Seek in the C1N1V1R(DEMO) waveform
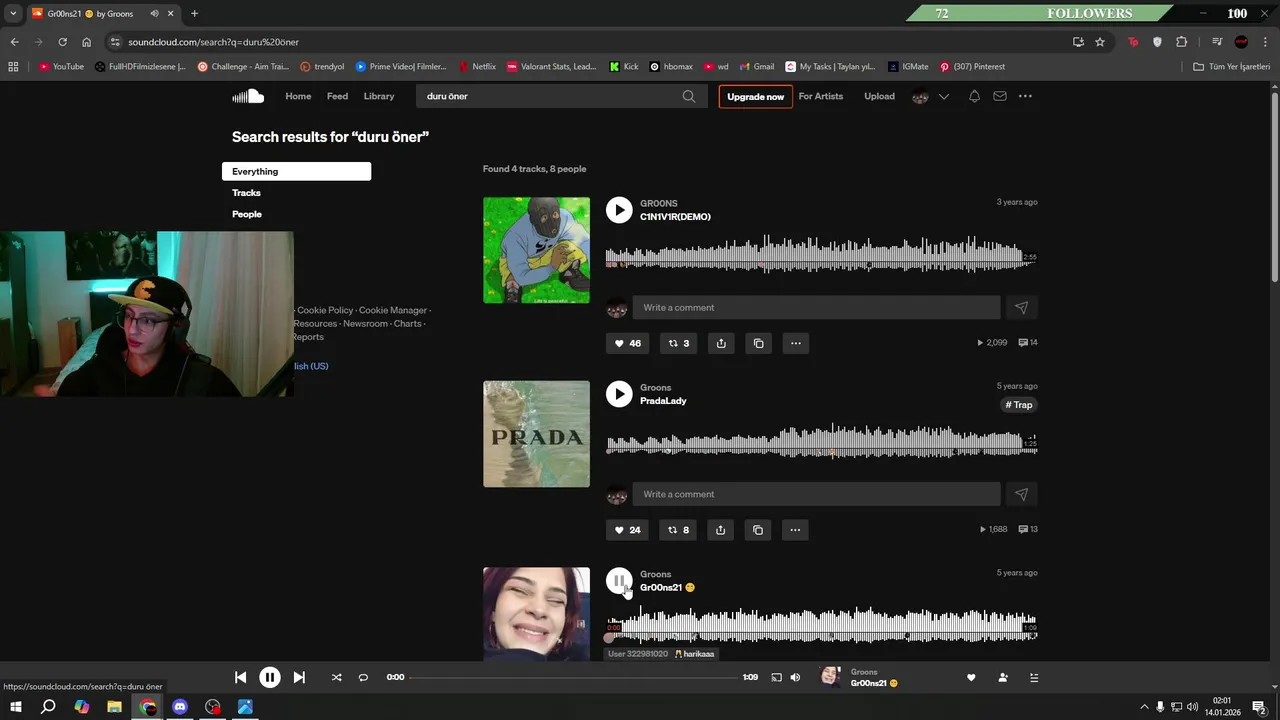Screen dimensions: 1280x720 pyautogui.click(x=821, y=254)
